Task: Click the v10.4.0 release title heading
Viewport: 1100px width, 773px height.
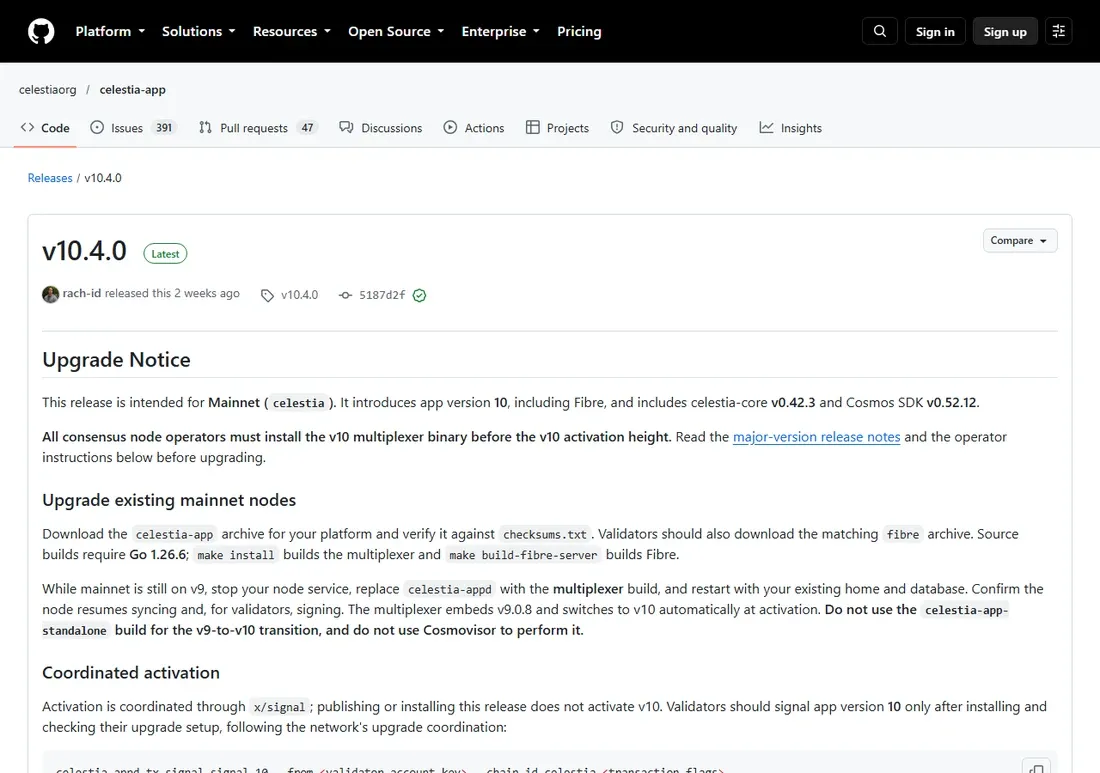Action: pos(84,251)
